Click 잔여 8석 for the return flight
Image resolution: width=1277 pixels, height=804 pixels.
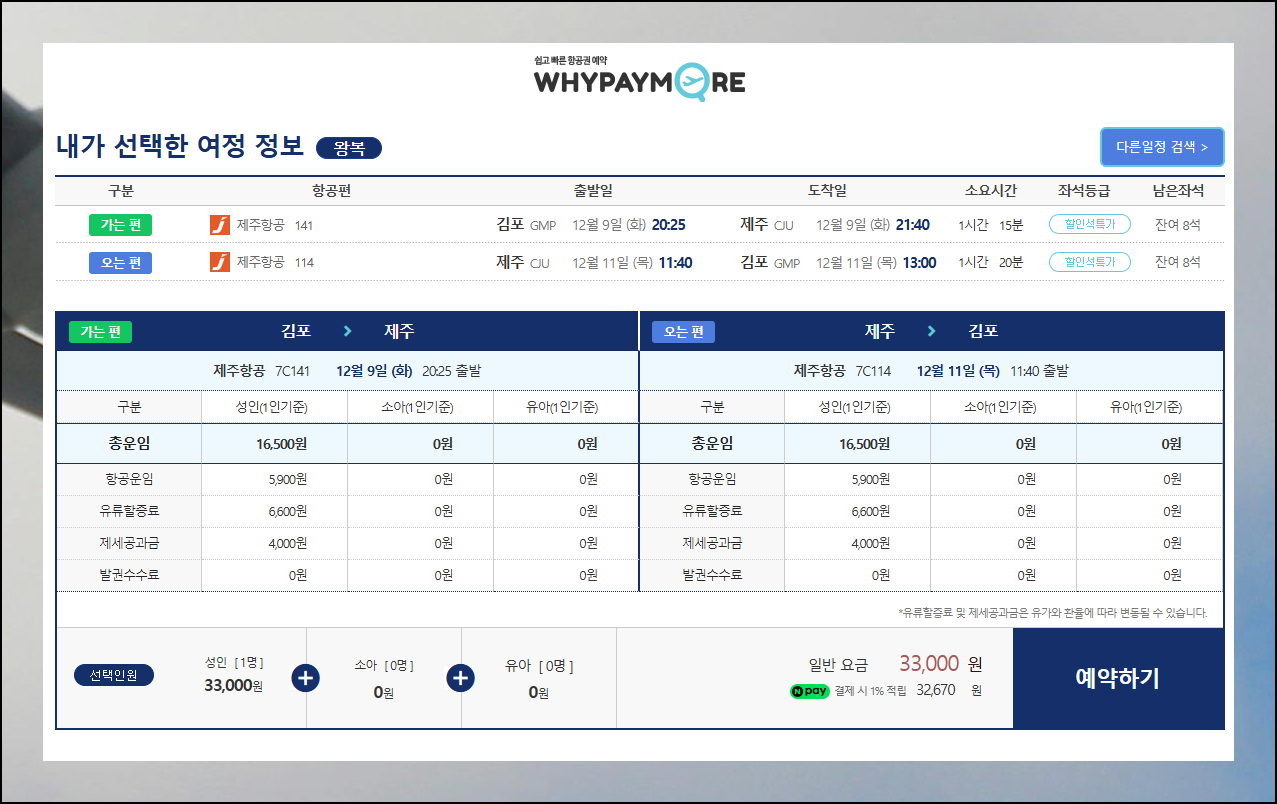click(x=1177, y=263)
